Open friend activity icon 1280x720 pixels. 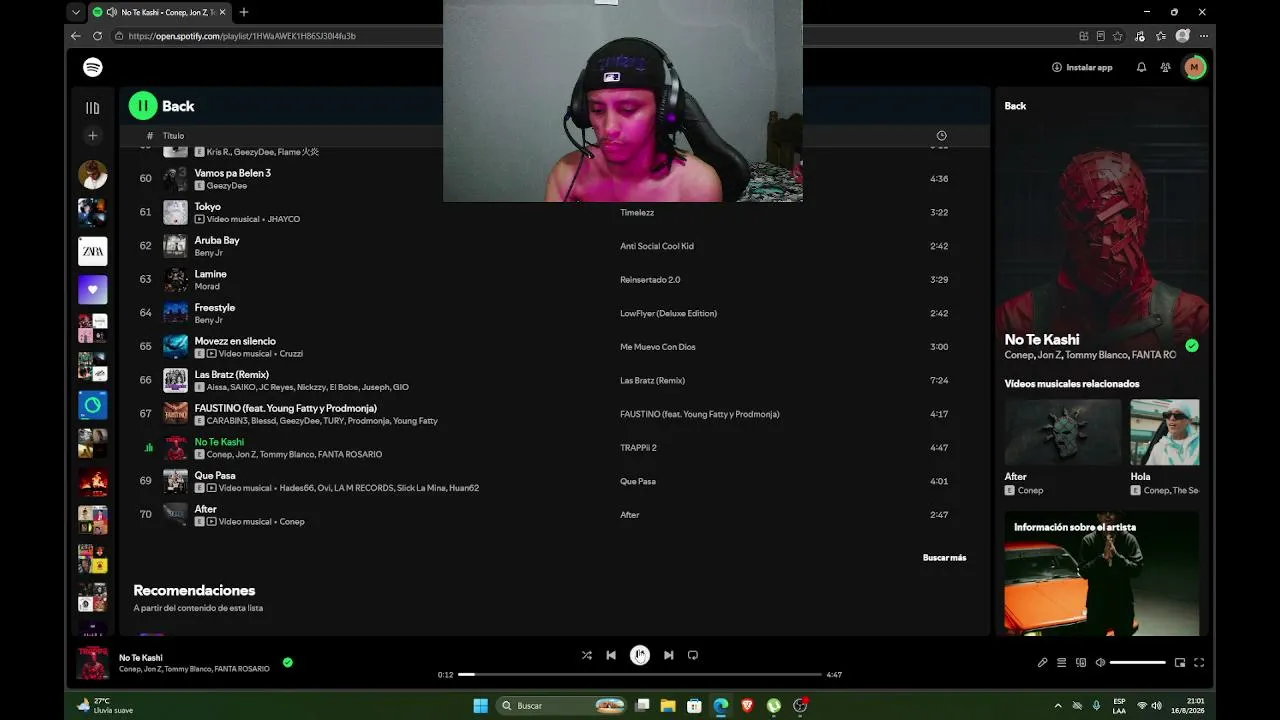pos(1165,67)
